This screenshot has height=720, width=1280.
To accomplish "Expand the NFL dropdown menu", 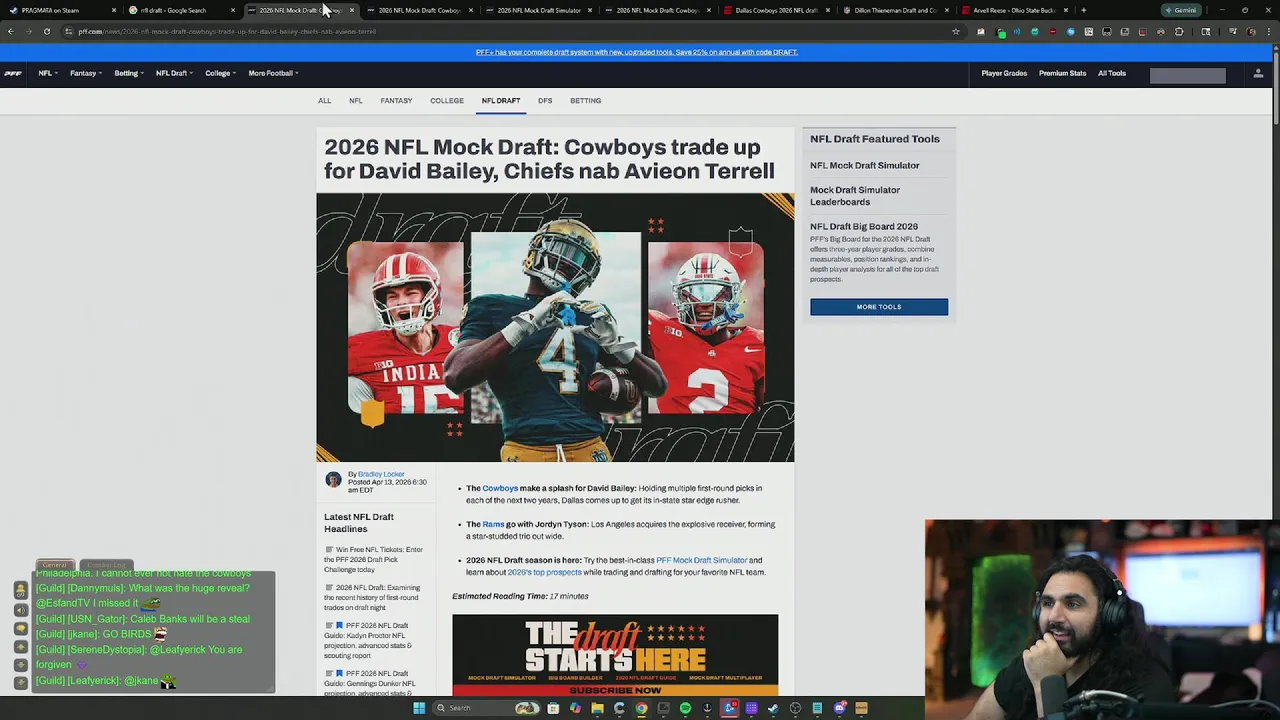I will (48, 73).
